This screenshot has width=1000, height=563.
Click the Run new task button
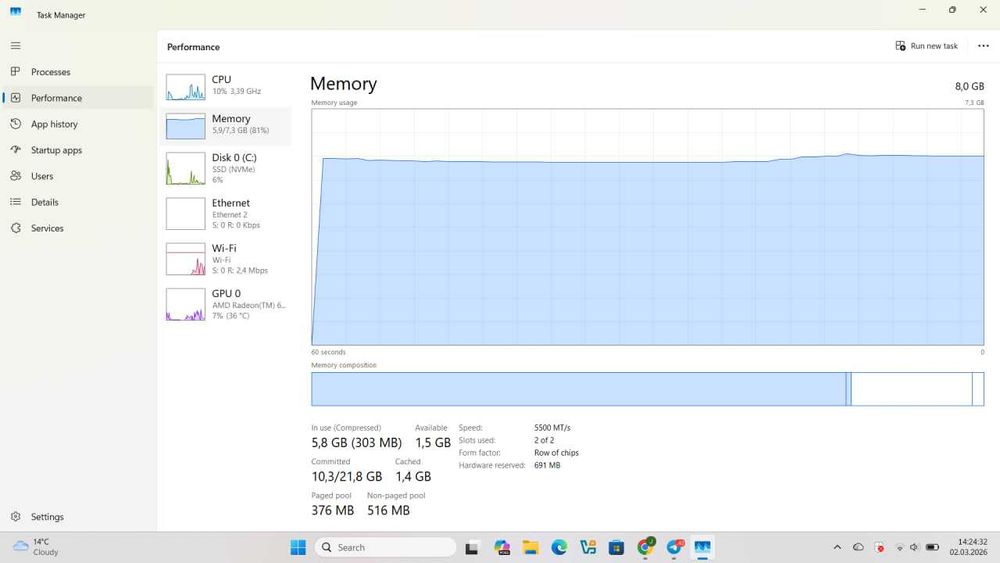pyautogui.click(x=927, y=46)
